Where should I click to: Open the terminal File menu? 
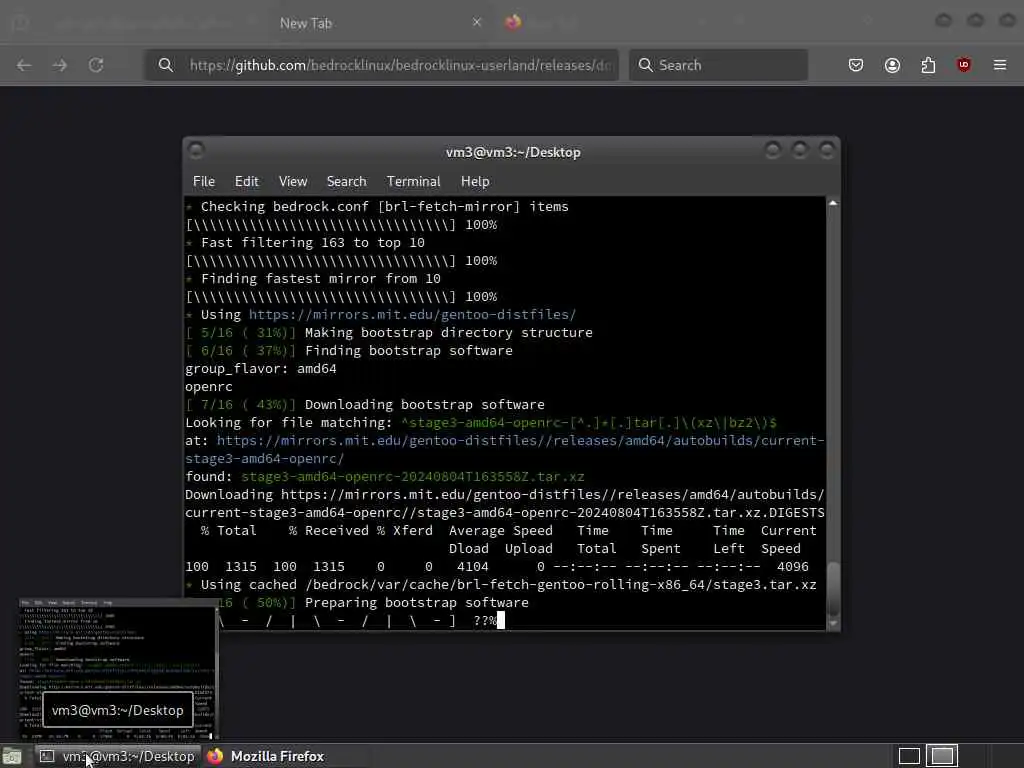pyautogui.click(x=204, y=182)
